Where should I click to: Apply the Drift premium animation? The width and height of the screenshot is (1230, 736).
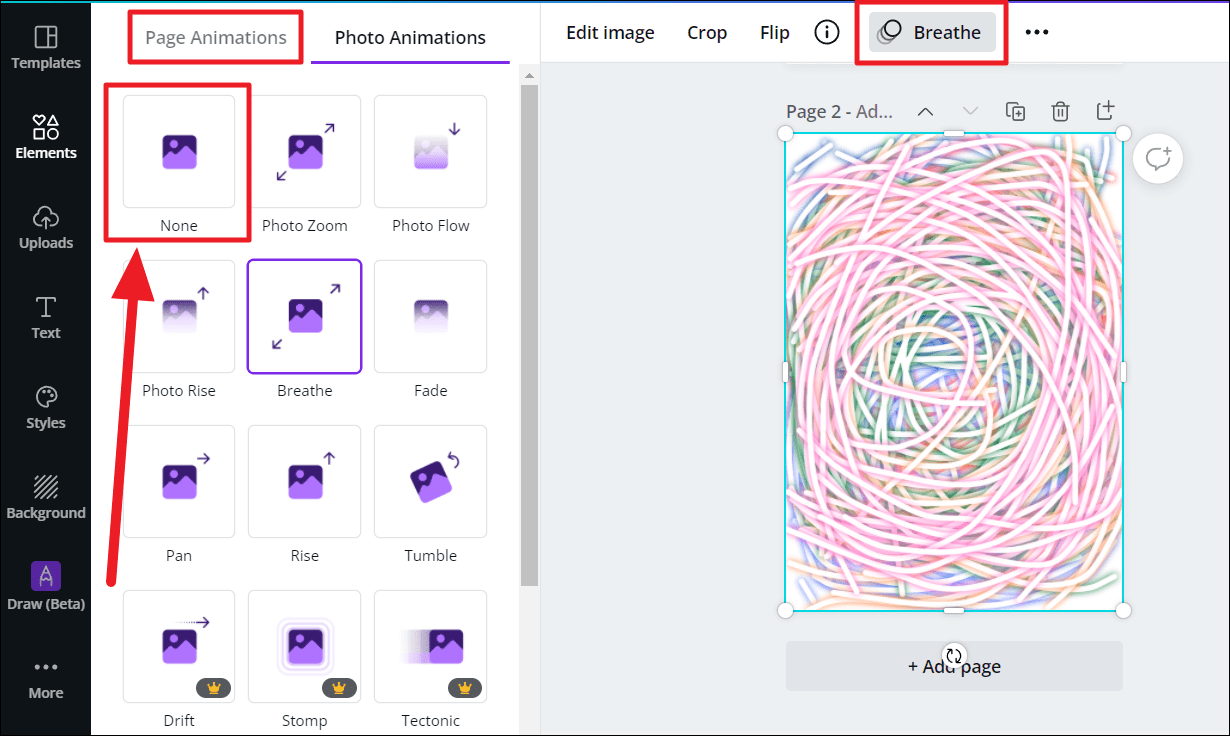[x=179, y=646]
